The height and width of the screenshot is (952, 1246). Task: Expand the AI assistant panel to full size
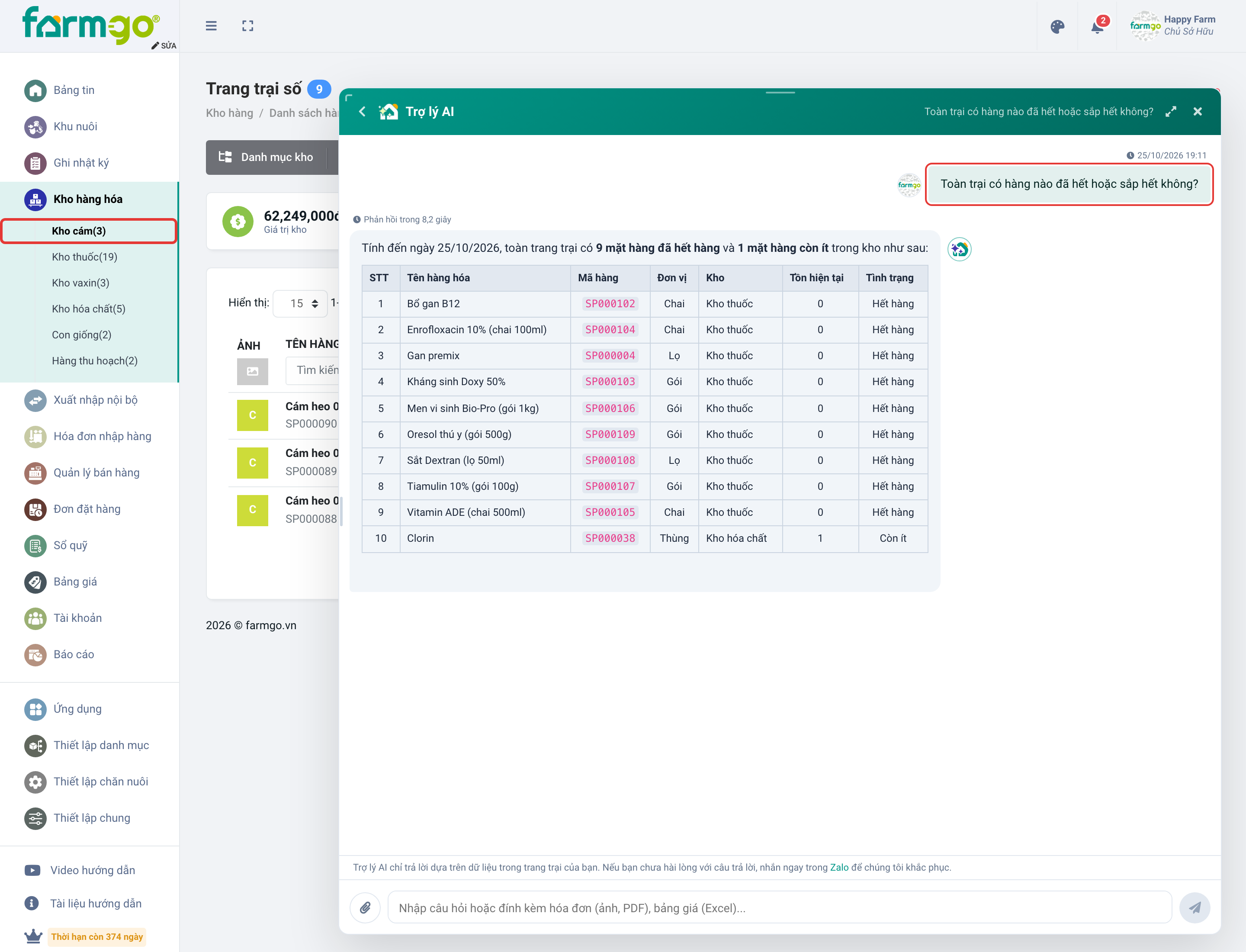[1171, 112]
